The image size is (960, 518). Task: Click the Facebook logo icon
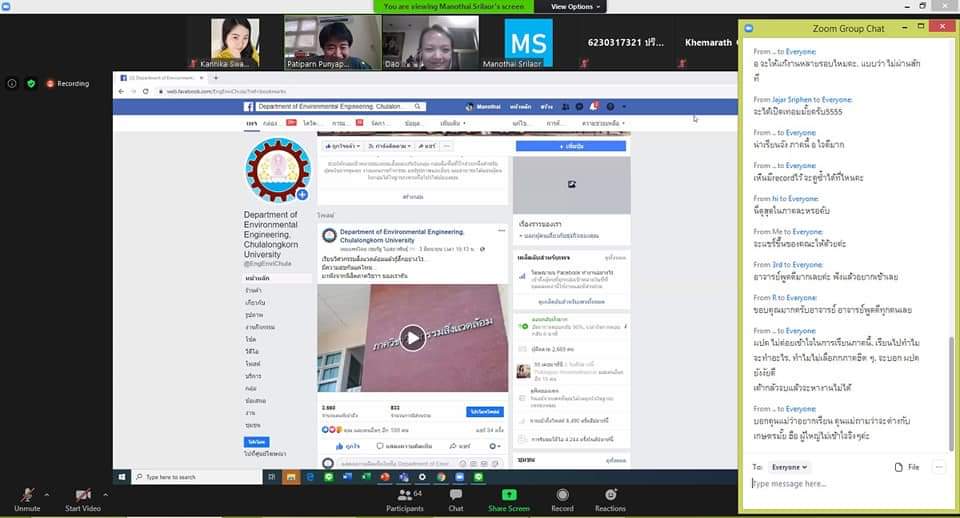(x=249, y=107)
